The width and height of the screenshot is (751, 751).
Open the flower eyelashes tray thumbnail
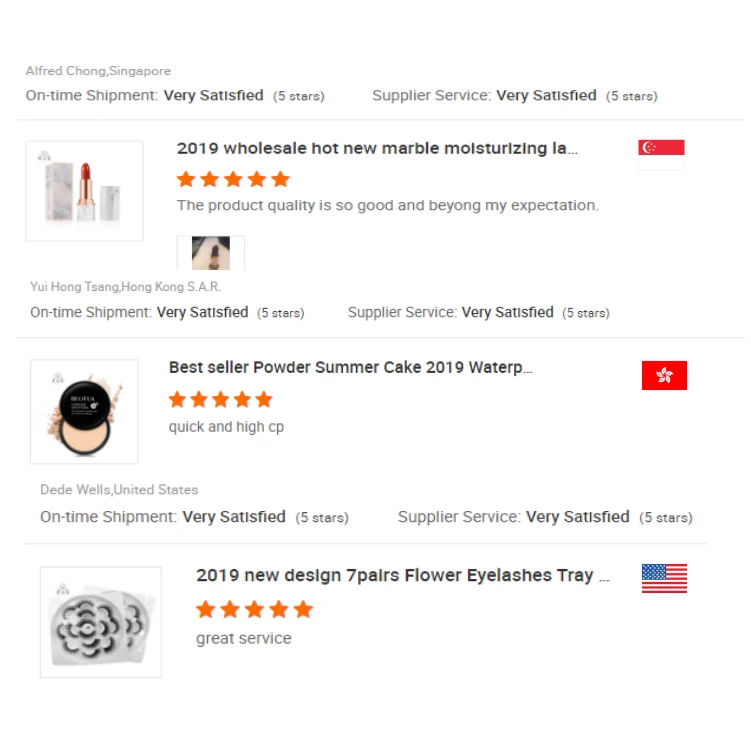(100, 622)
